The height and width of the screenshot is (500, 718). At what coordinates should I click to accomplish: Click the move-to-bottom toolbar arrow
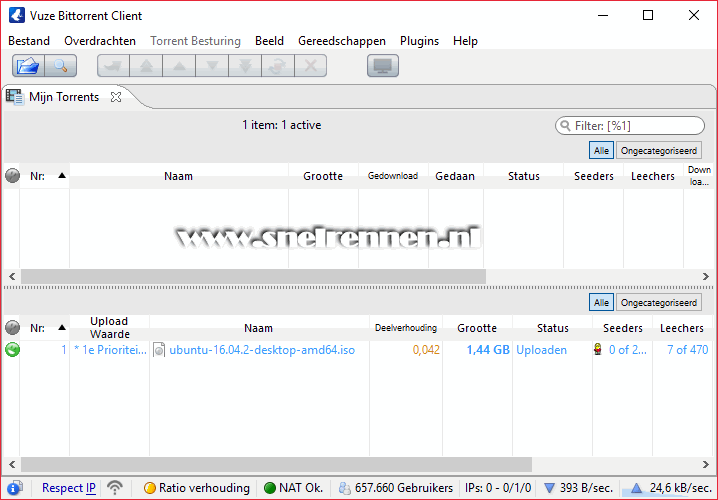point(245,66)
